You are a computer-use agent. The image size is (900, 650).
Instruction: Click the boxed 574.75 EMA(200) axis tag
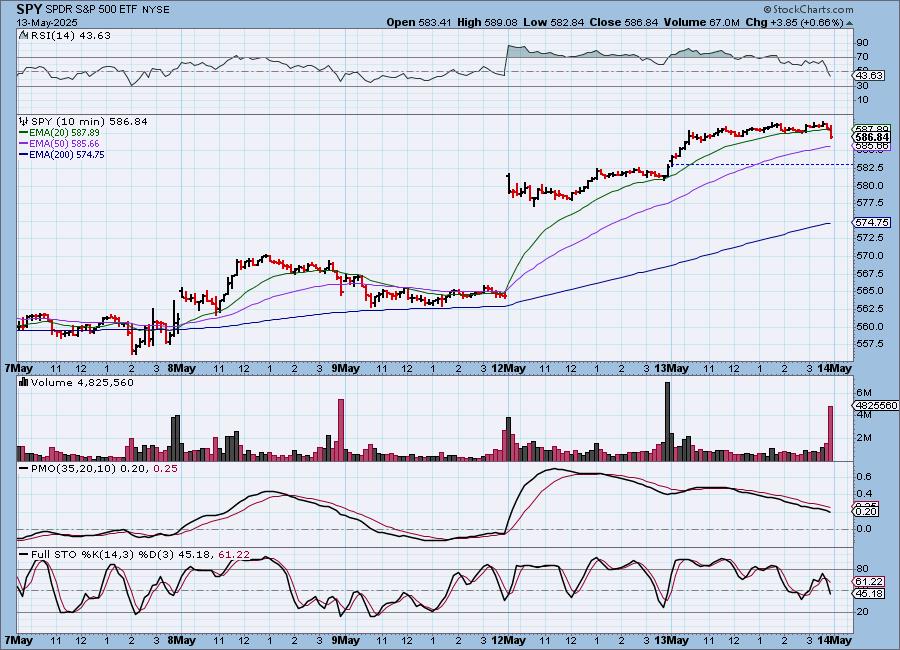(x=872, y=222)
